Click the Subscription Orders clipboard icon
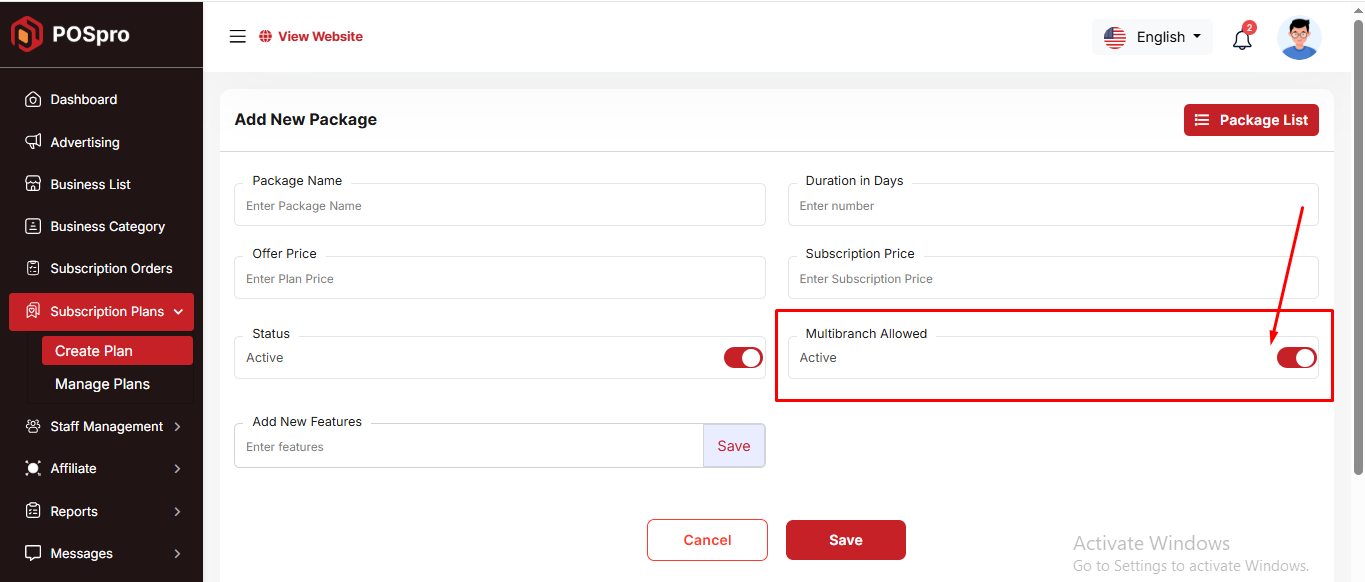This screenshot has height=582, width=1365. (x=33, y=268)
